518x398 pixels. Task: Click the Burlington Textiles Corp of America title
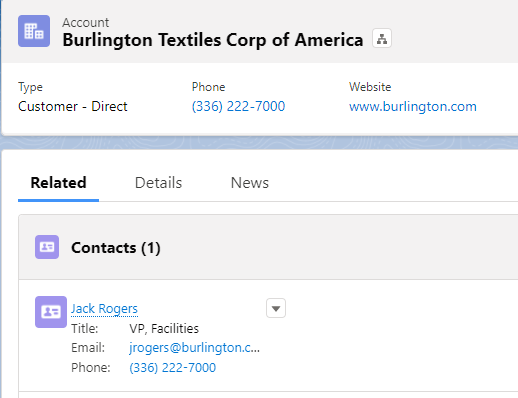pyautogui.click(x=213, y=40)
